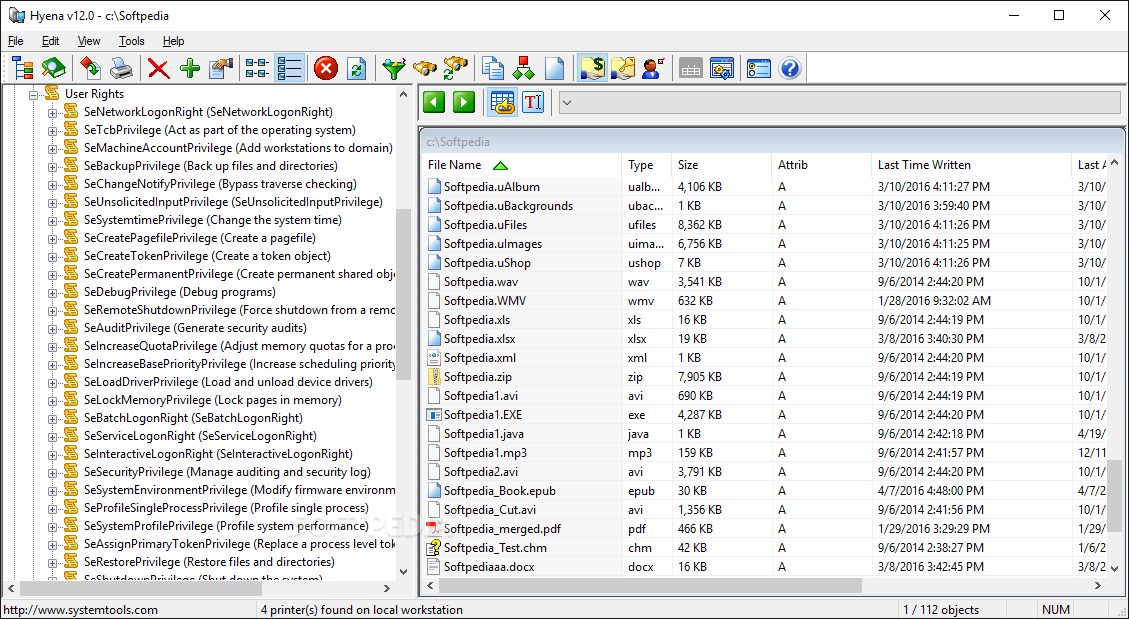The height and width of the screenshot is (619, 1129).
Task: Click the green back arrow button
Action: pyautogui.click(x=433, y=102)
